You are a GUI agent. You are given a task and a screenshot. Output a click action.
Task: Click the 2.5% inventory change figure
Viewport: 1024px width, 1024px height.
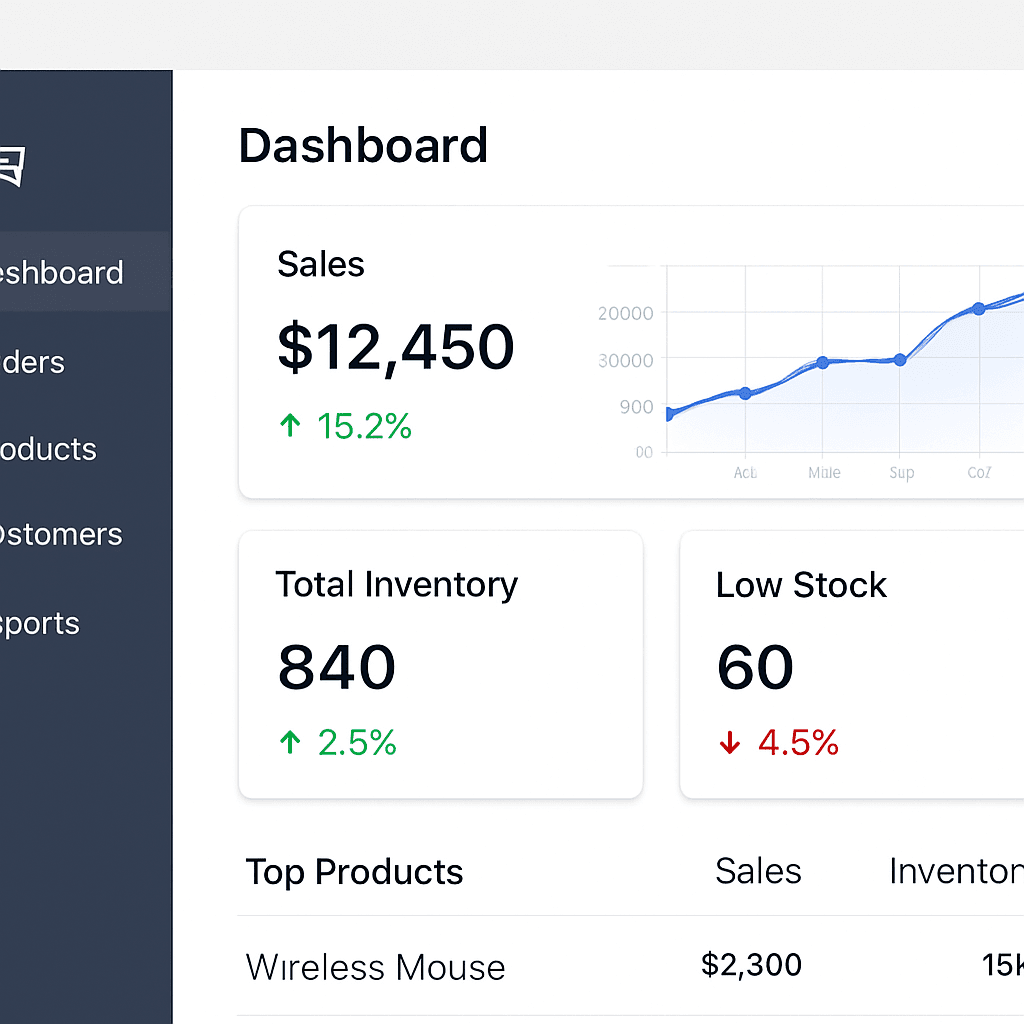click(x=357, y=743)
